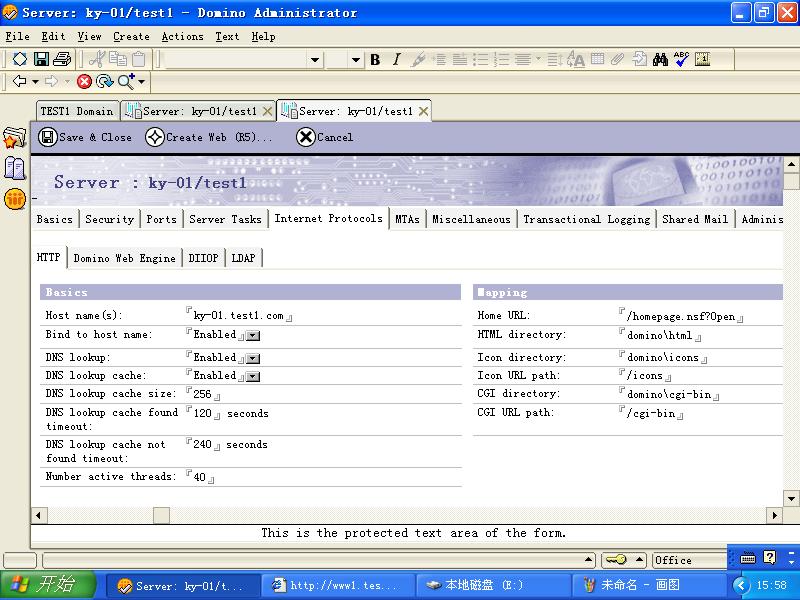
Task: Toggle italic text formatting
Action: pyautogui.click(x=396, y=60)
